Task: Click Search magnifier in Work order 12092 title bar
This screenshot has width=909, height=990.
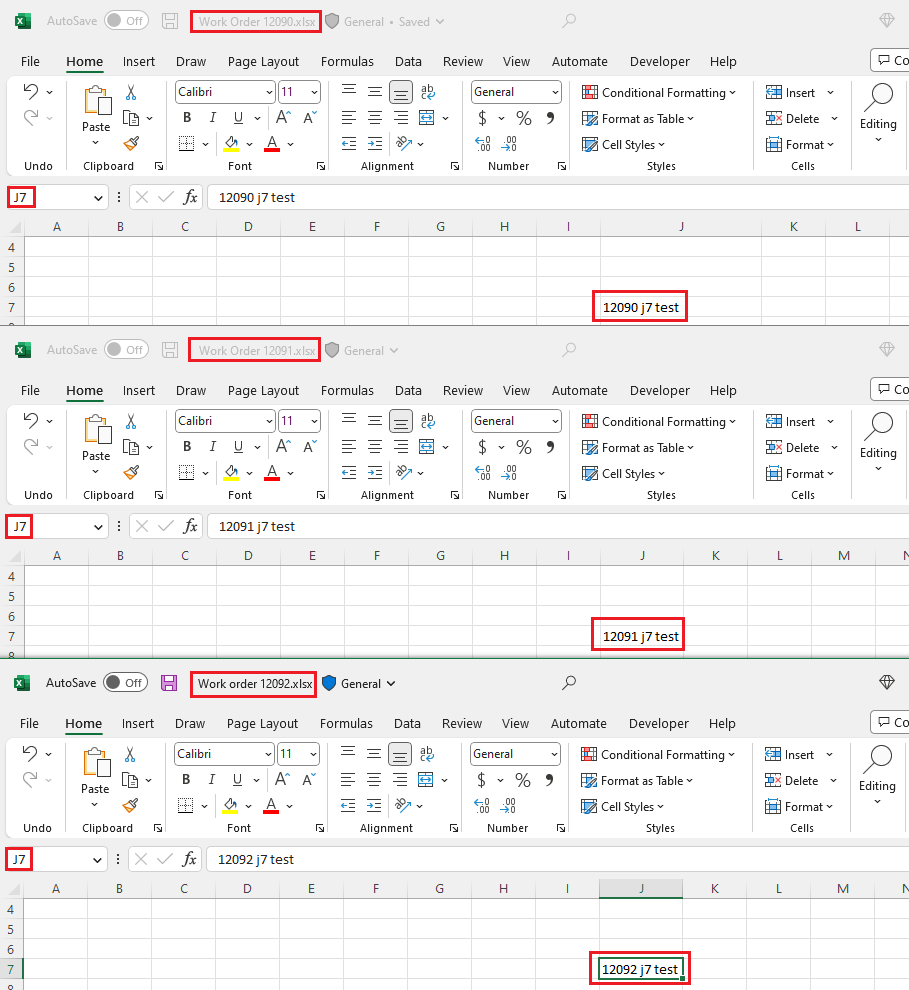Action: click(x=569, y=683)
